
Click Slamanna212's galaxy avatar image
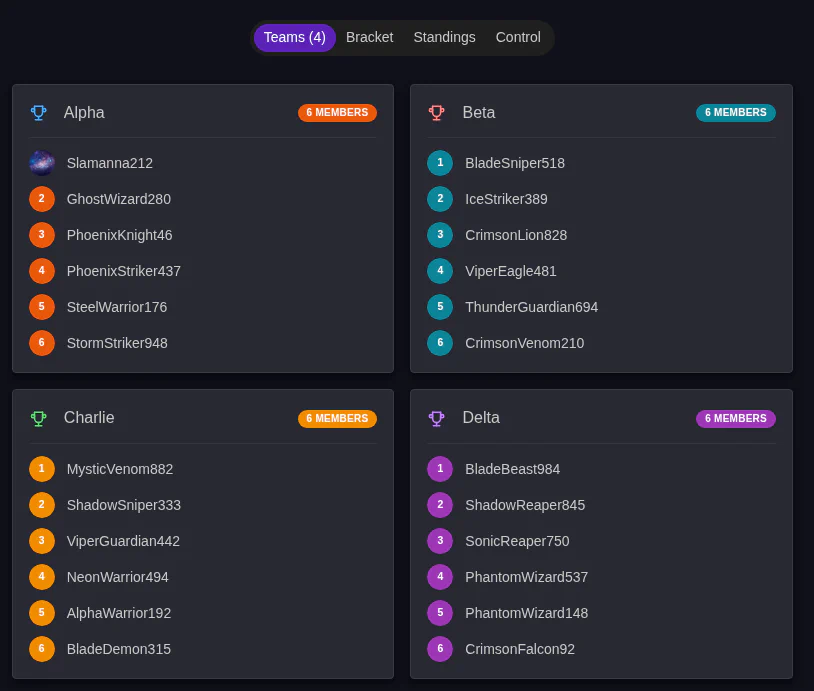[41, 163]
